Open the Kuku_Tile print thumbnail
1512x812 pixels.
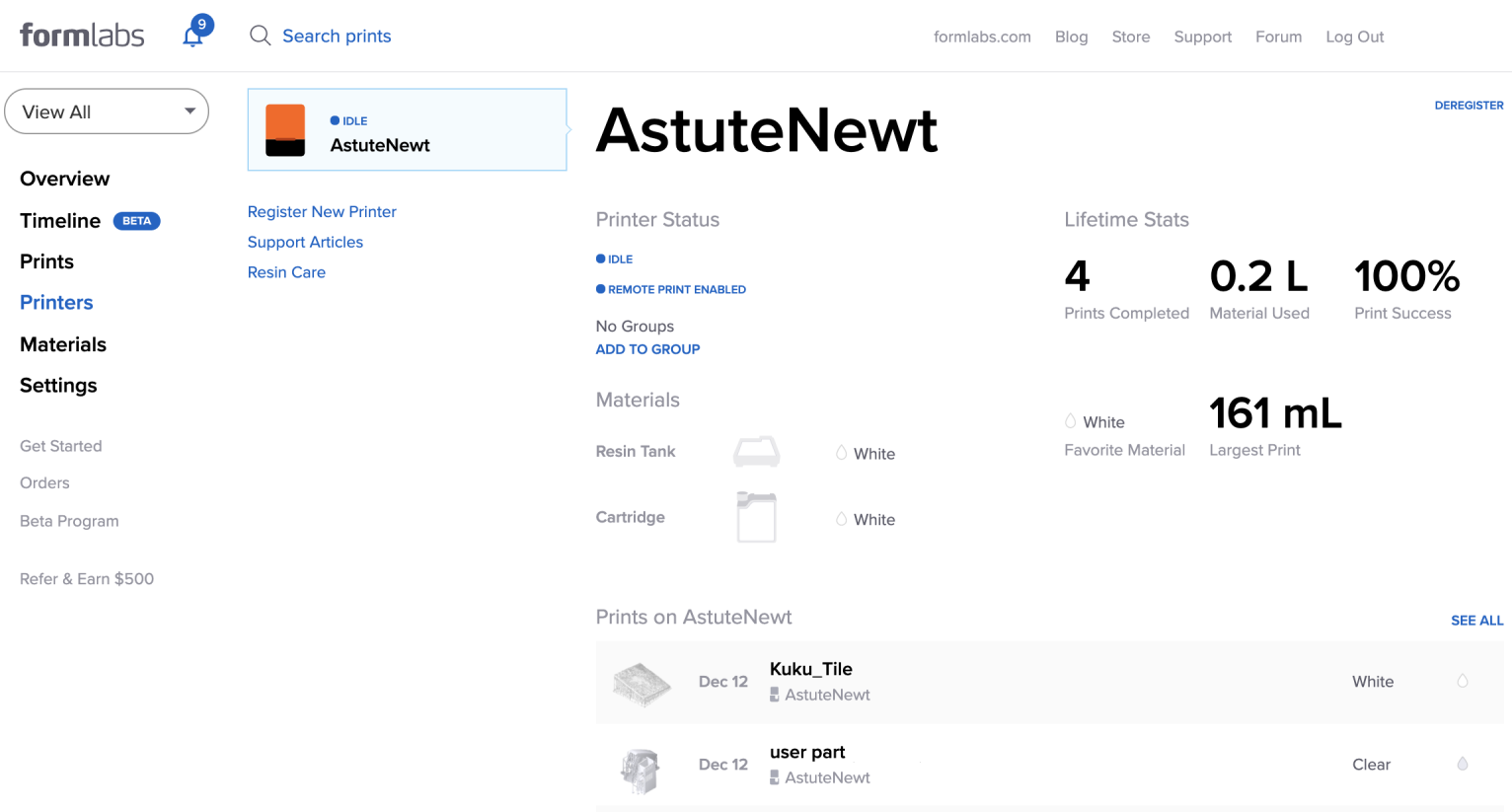click(642, 684)
